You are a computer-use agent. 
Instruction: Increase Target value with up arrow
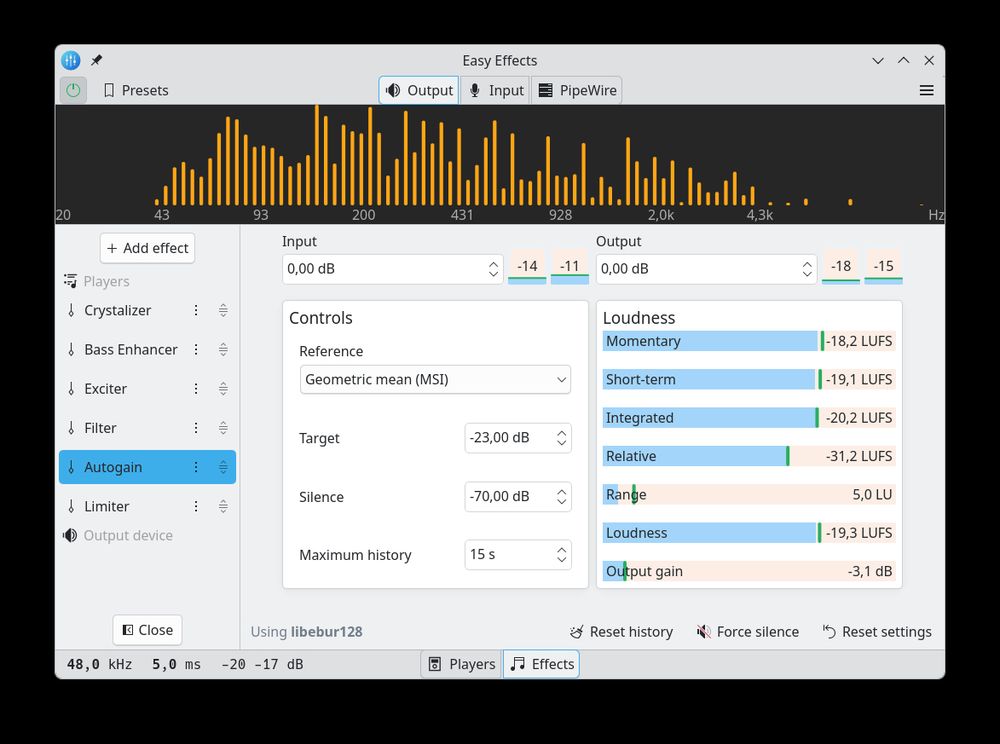click(561, 433)
